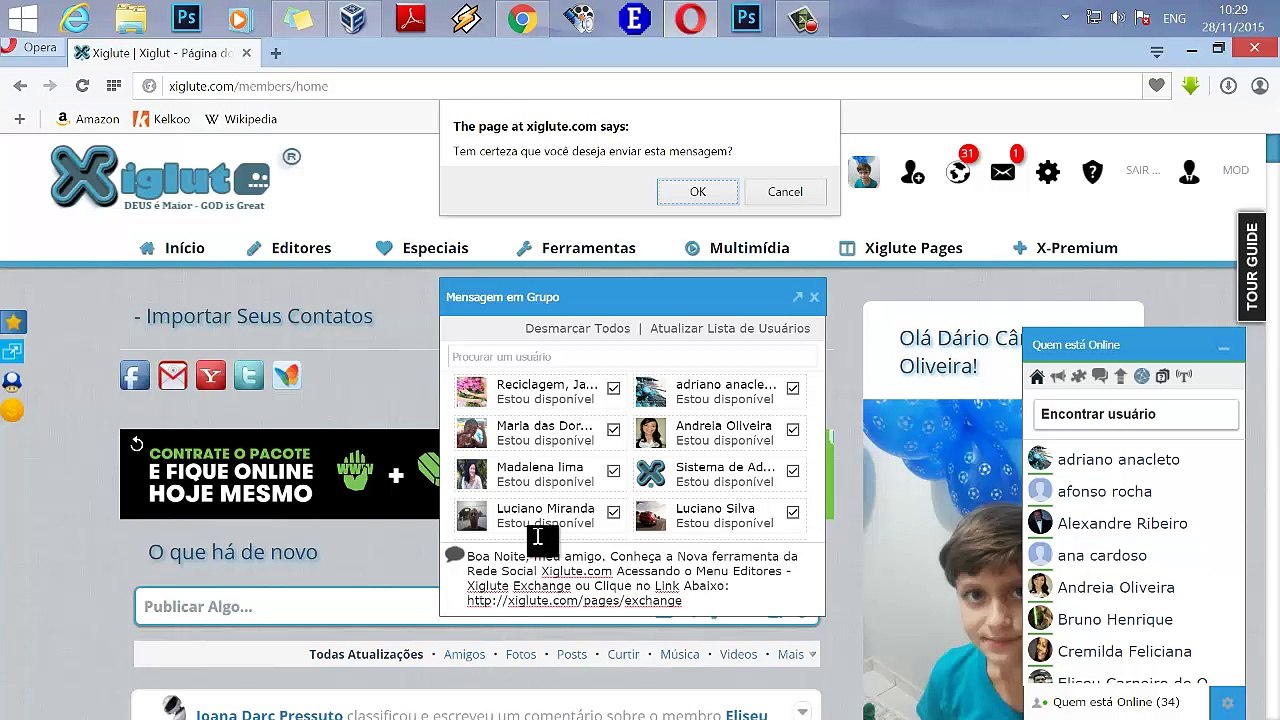The height and width of the screenshot is (720, 1280).
Task: Click the up arrow icon in chat toolbar
Action: coord(1120,376)
